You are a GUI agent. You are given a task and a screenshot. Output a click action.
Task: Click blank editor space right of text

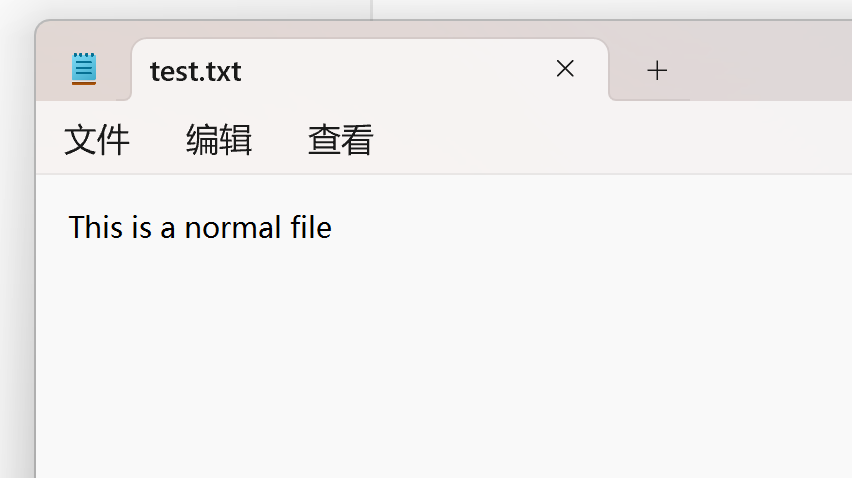click(x=592, y=227)
